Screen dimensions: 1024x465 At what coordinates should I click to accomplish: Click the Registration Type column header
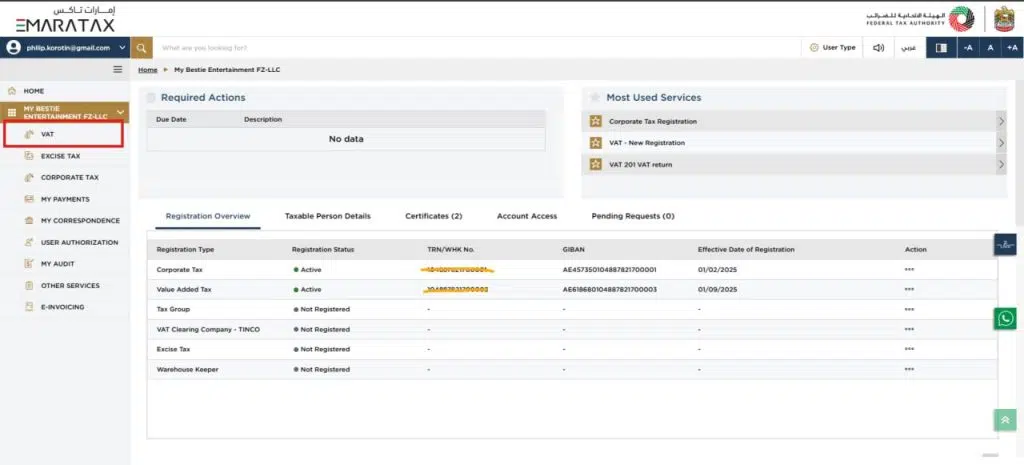click(185, 249)
